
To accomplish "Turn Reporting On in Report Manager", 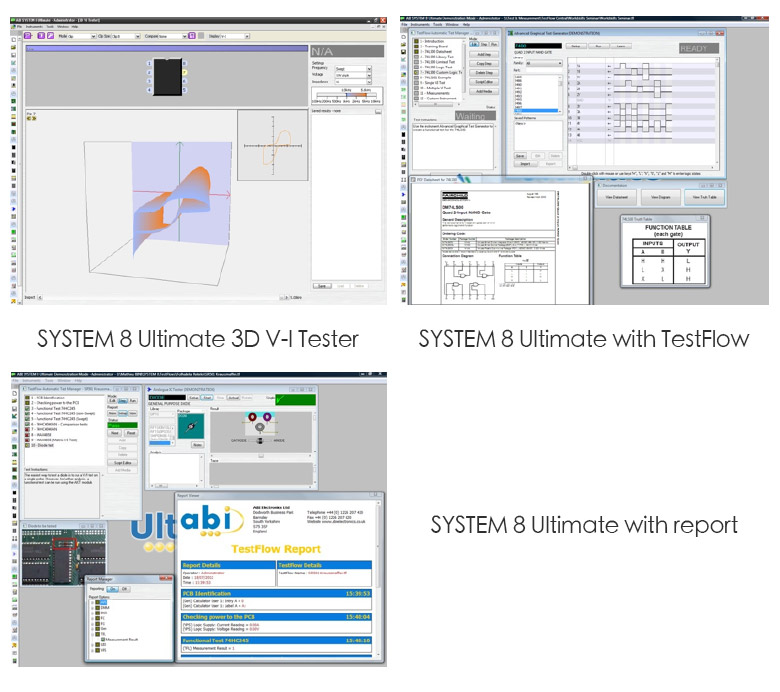I will coord(112,589).
